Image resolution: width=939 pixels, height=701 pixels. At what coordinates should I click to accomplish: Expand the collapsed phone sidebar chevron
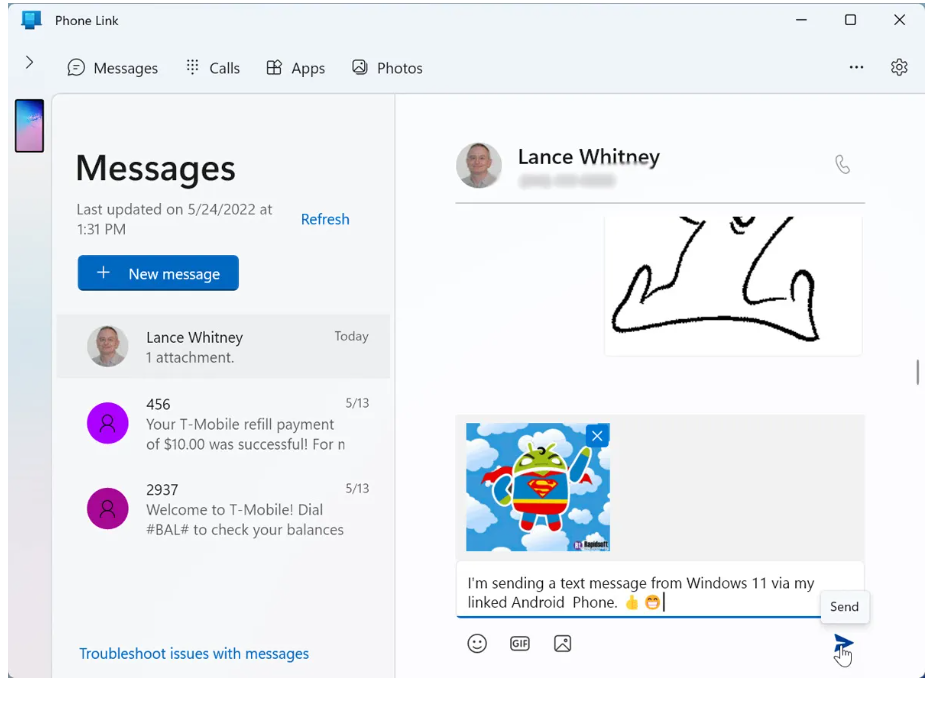click(29, 63)
